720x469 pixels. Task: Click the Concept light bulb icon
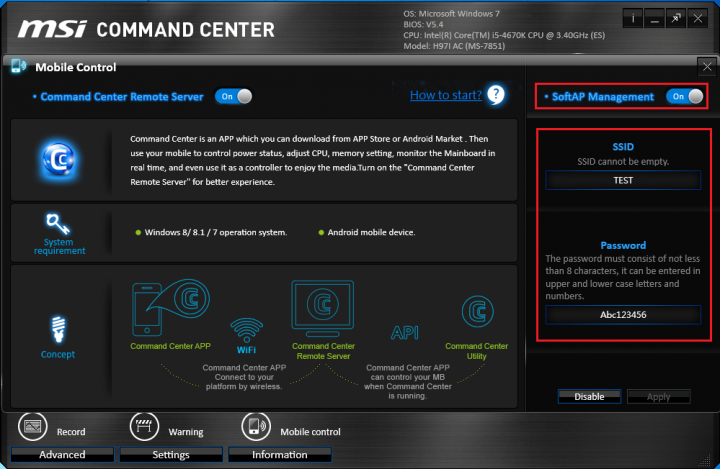pyautogui.click(x=58, y=329)
